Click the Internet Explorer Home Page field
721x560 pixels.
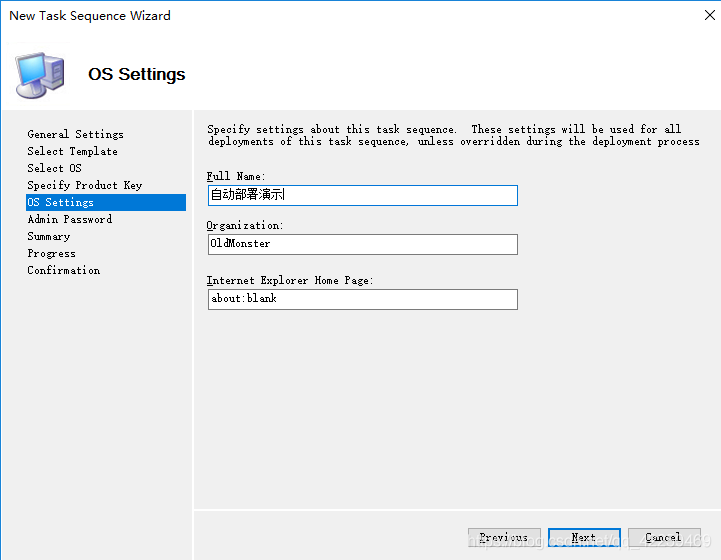tap(362, 299)
